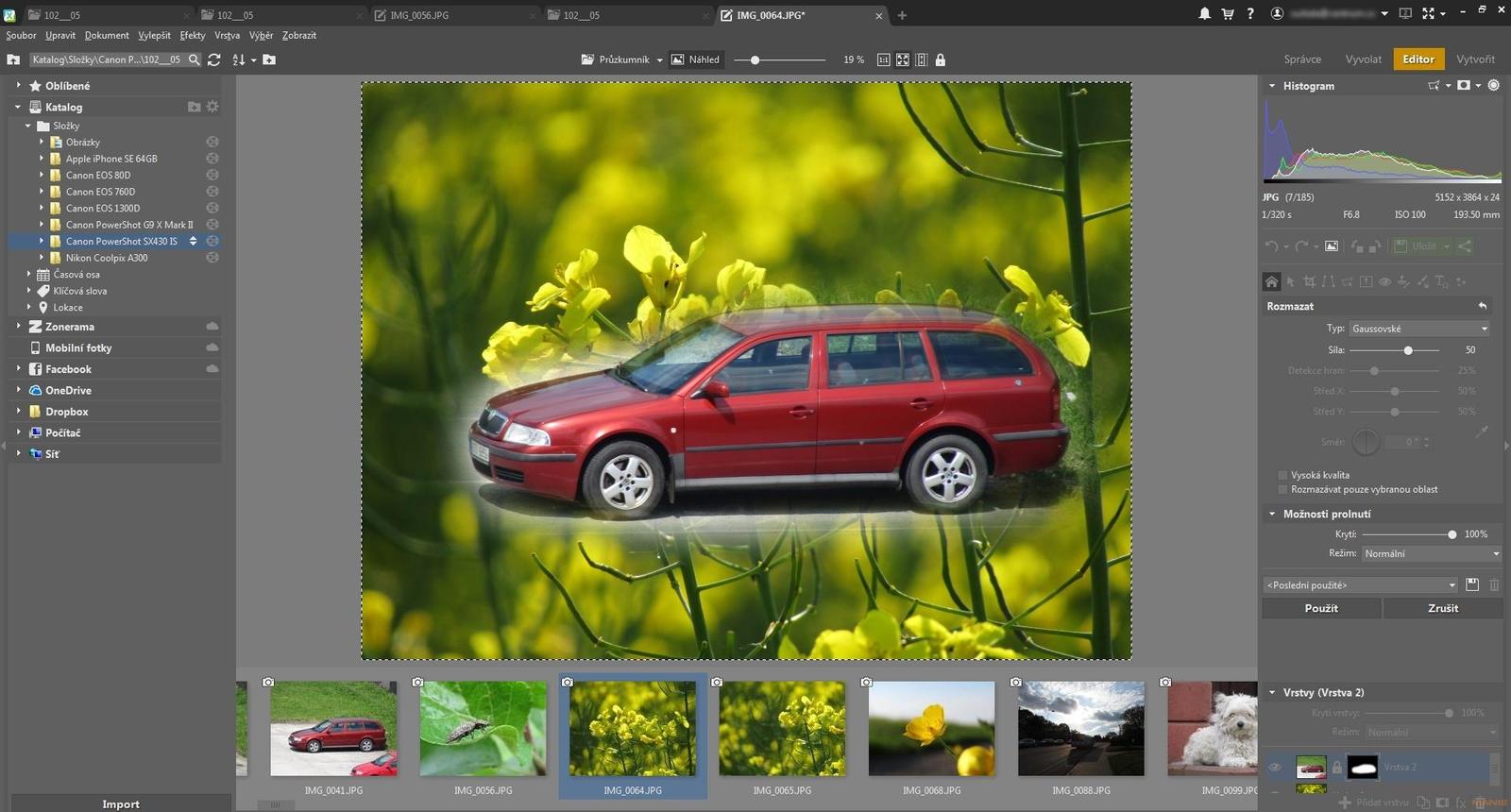Click the undo arrow icon
Screen dimensions: 1511x812
pyautogui.click(x=1272, y=246)
